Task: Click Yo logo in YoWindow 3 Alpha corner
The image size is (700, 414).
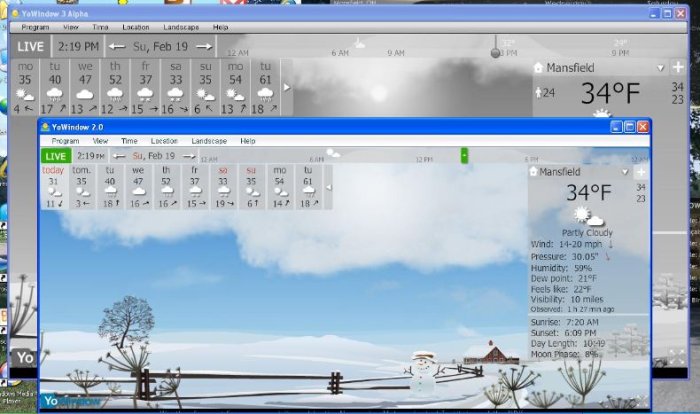Action: point(25,358)
